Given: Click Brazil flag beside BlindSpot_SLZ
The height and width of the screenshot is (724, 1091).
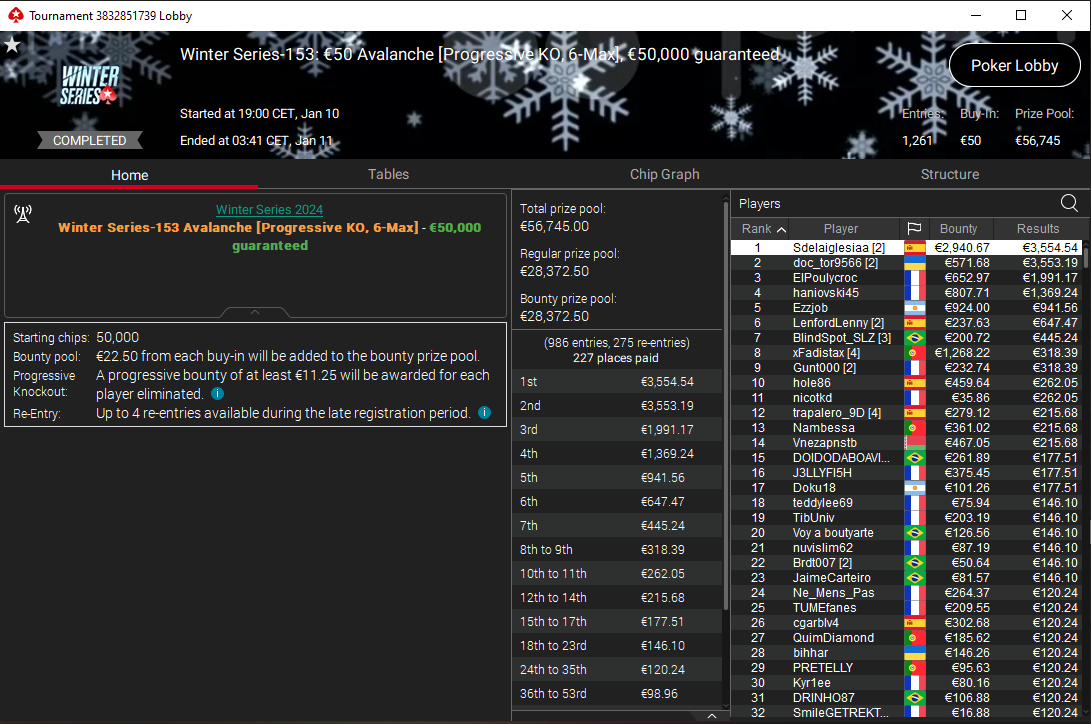Looking at the screenshot, I should tap(914, 338).
